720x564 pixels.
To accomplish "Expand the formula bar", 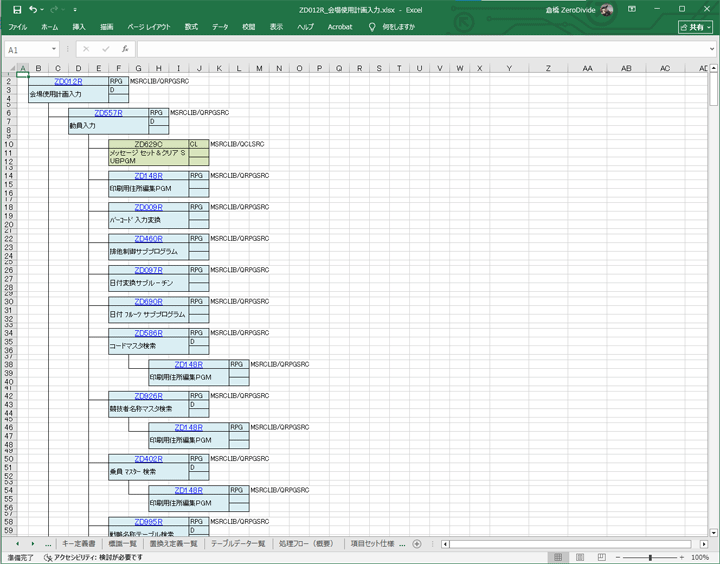I will coord(711,49).
